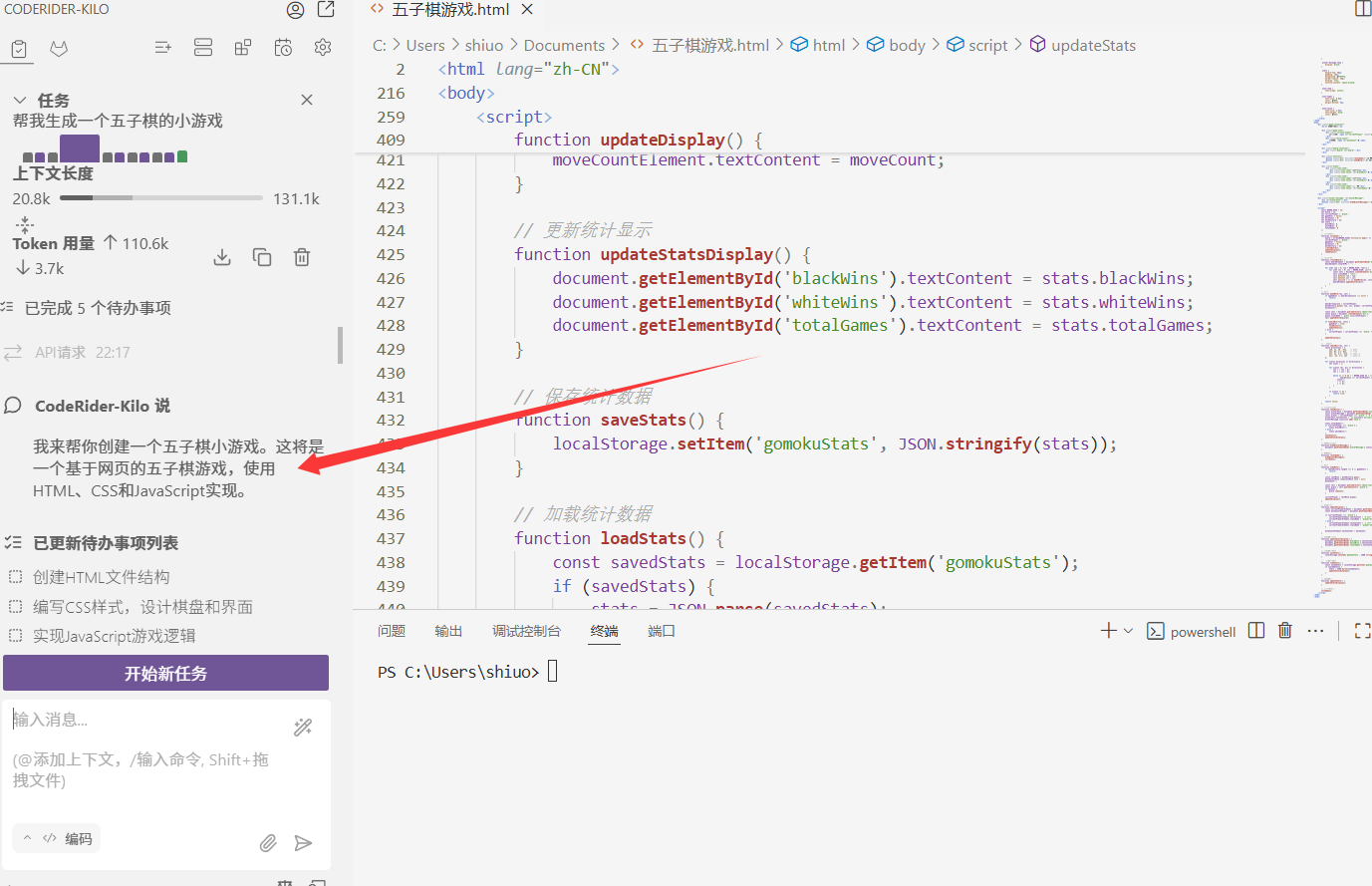Click the updateStatsDisplay function name
The height and width of the screenshot is (886, 1372).
coord(686,255)
